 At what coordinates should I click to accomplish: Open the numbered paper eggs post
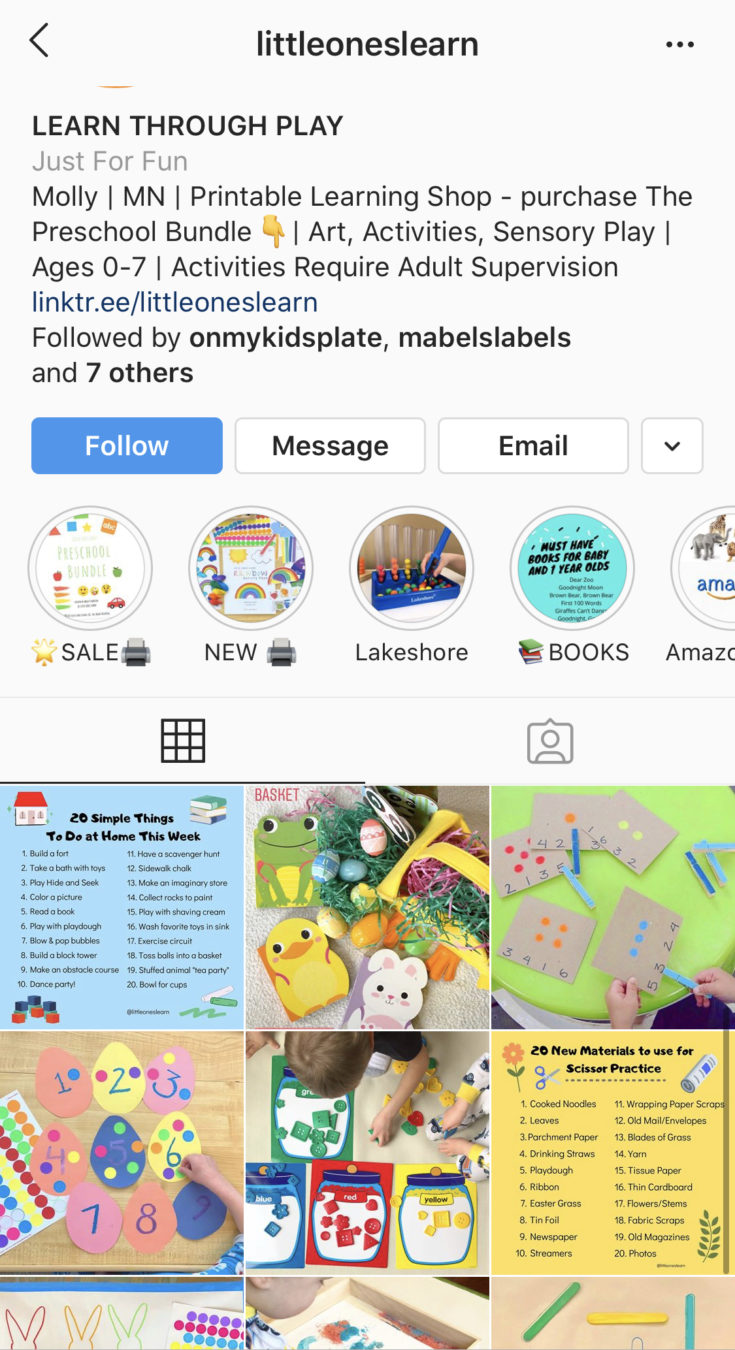point(122,1153)
